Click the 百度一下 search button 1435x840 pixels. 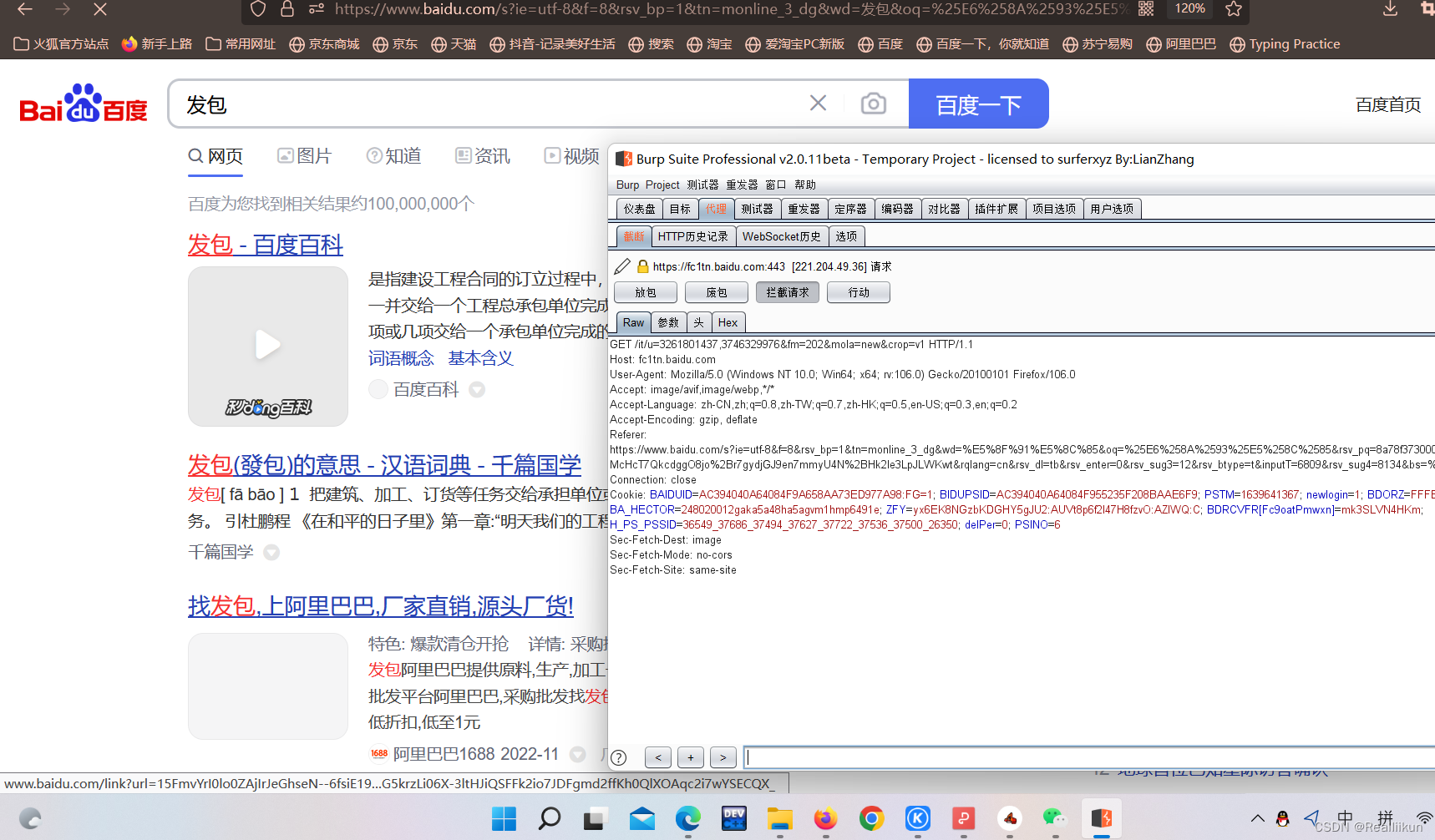978,104
